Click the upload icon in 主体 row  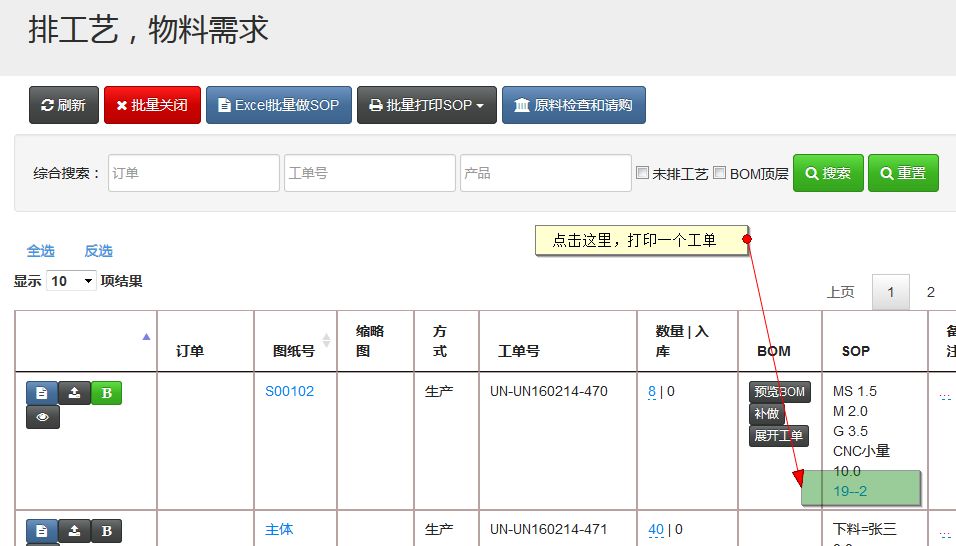pyautogui.click(x=74, y=531)
